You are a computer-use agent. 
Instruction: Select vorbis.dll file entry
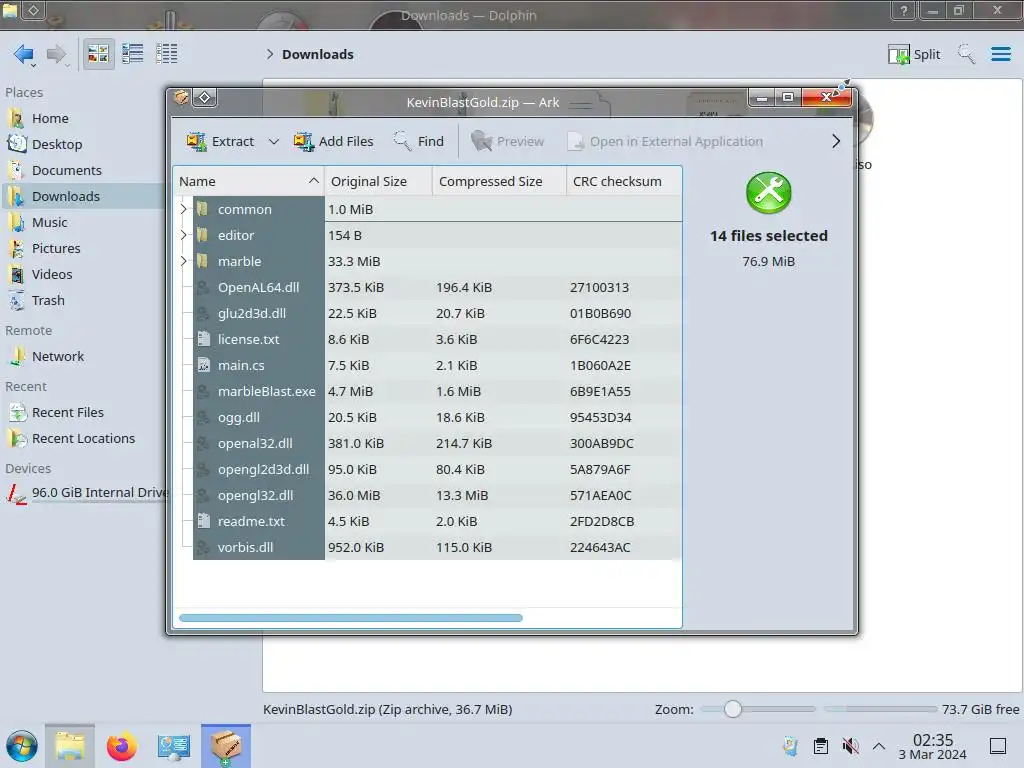point(437,547)
